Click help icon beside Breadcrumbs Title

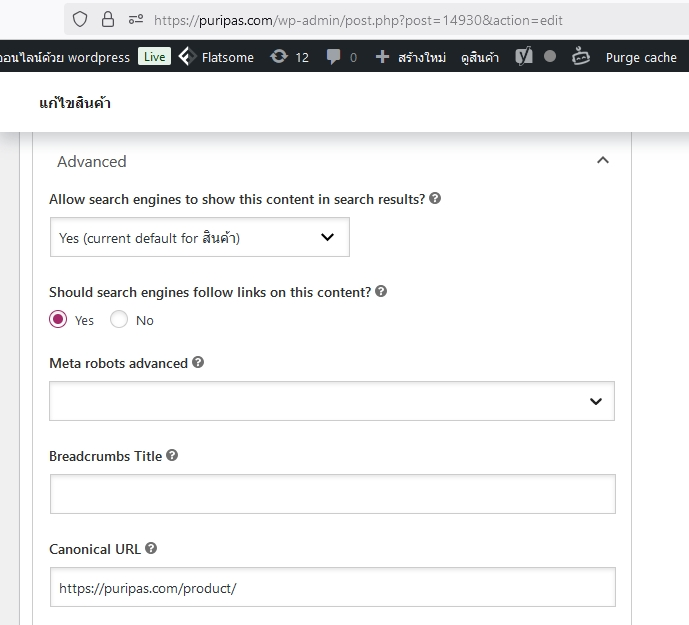click(172, 455)
